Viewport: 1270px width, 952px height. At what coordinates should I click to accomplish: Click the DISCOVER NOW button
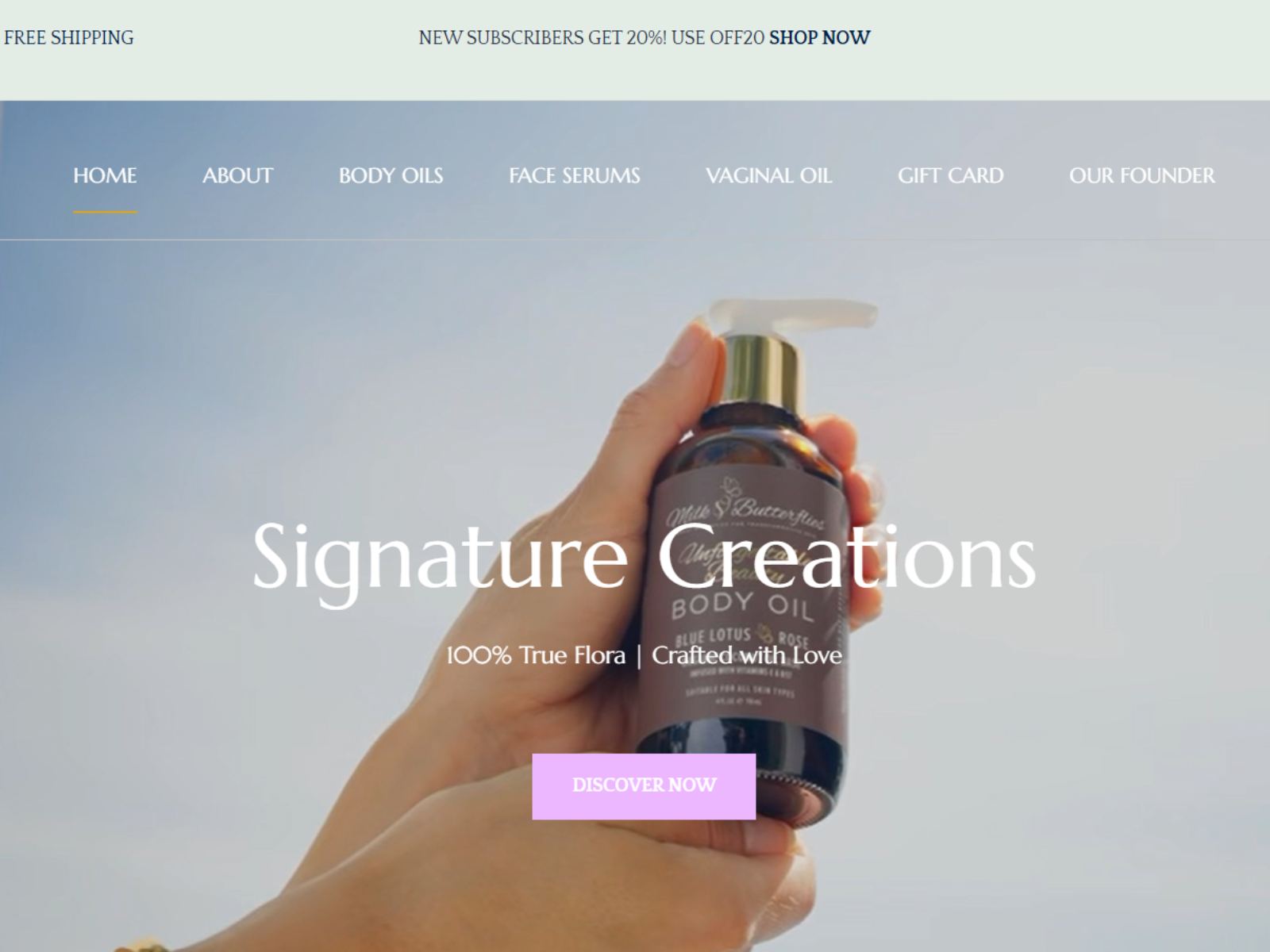point(644,786)
